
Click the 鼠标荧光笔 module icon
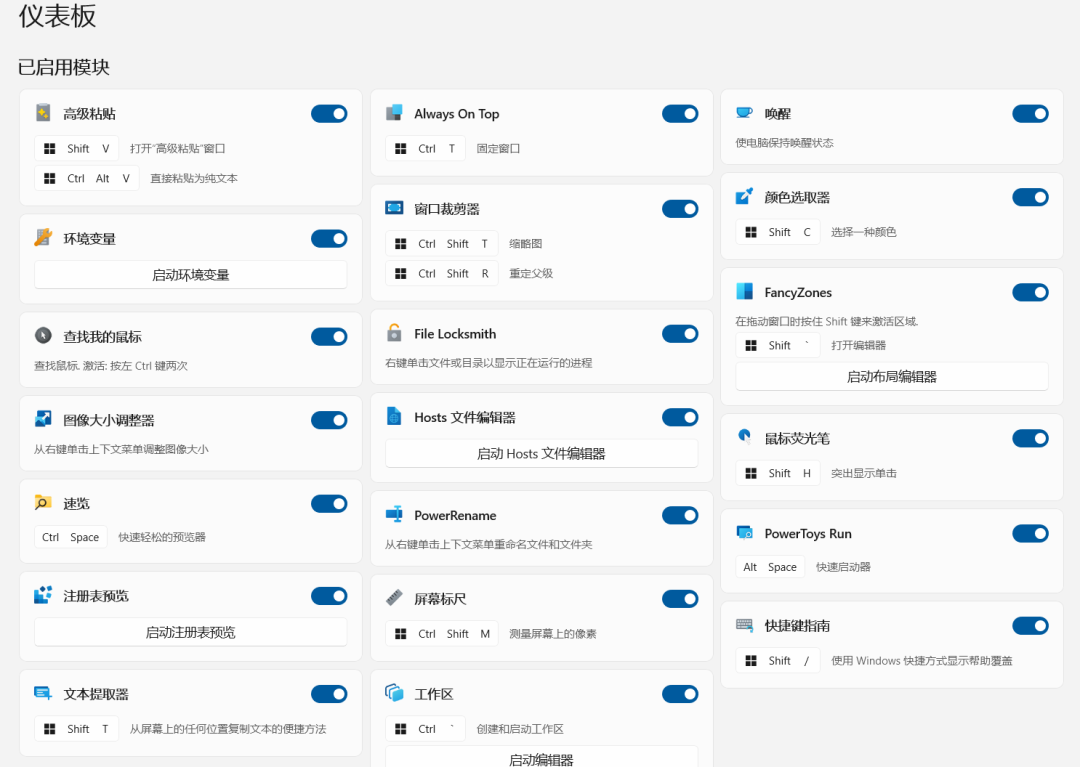[744, 438]
